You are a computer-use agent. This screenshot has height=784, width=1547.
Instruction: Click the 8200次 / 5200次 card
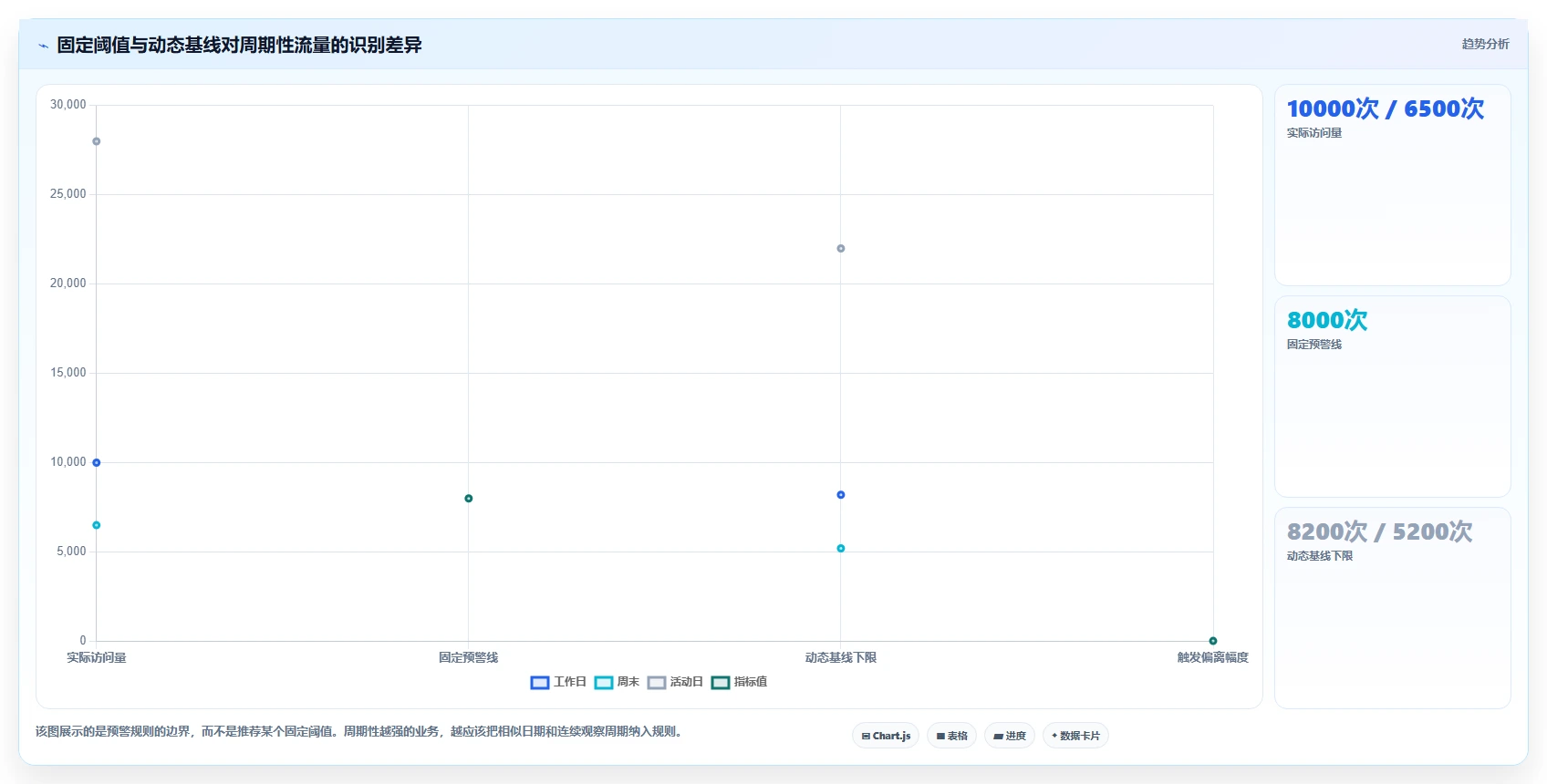click(x=1392, y=608)
